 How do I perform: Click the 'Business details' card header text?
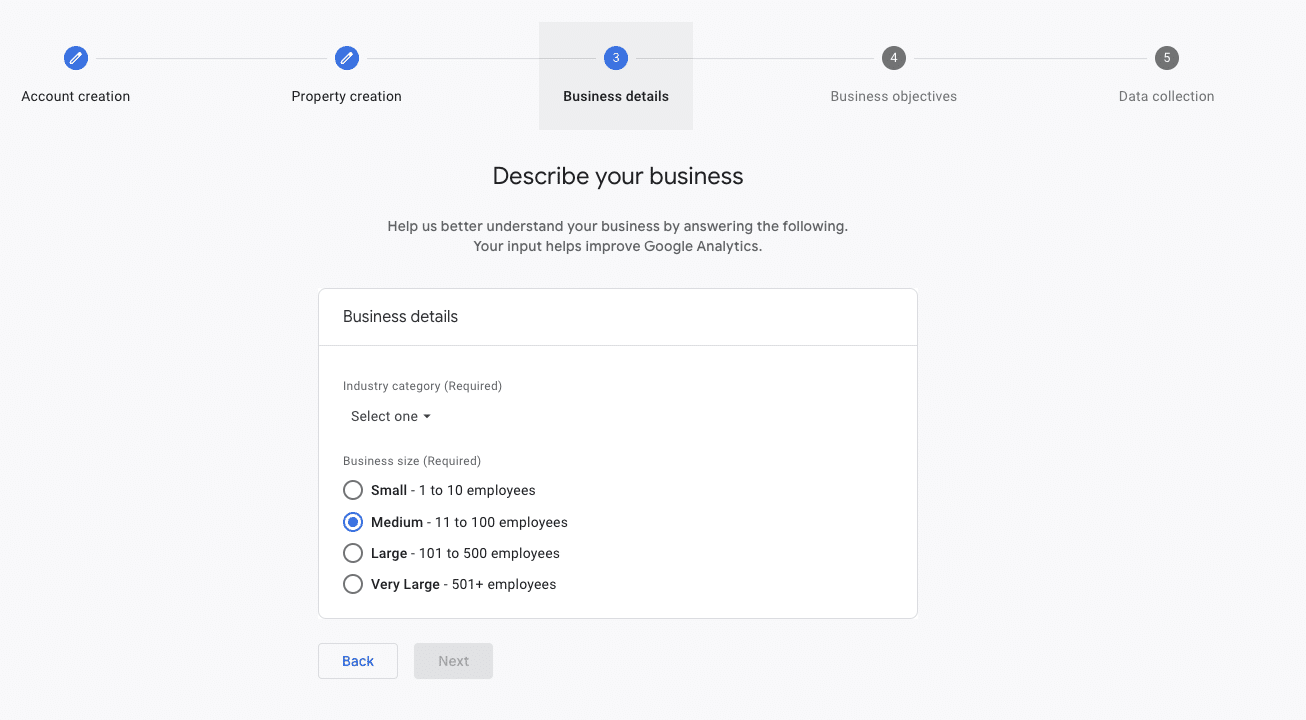pyautogui.click(x=400, y=317)
